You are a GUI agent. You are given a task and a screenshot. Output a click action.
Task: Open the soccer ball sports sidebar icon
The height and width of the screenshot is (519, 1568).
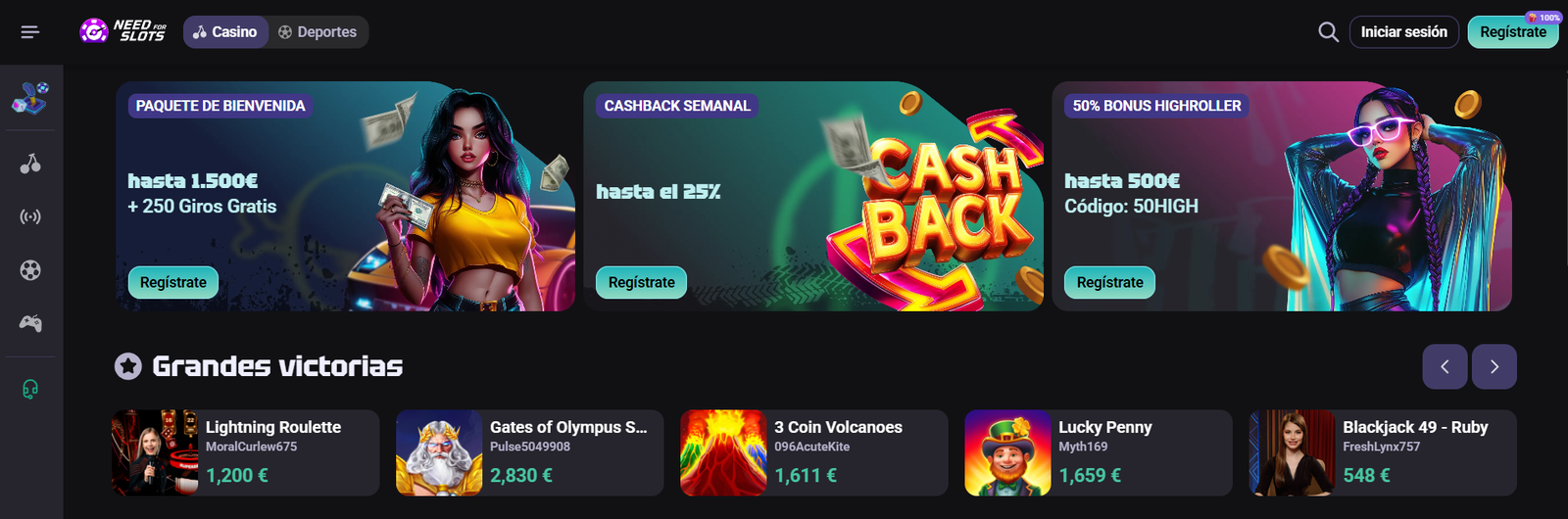(30, 269)
